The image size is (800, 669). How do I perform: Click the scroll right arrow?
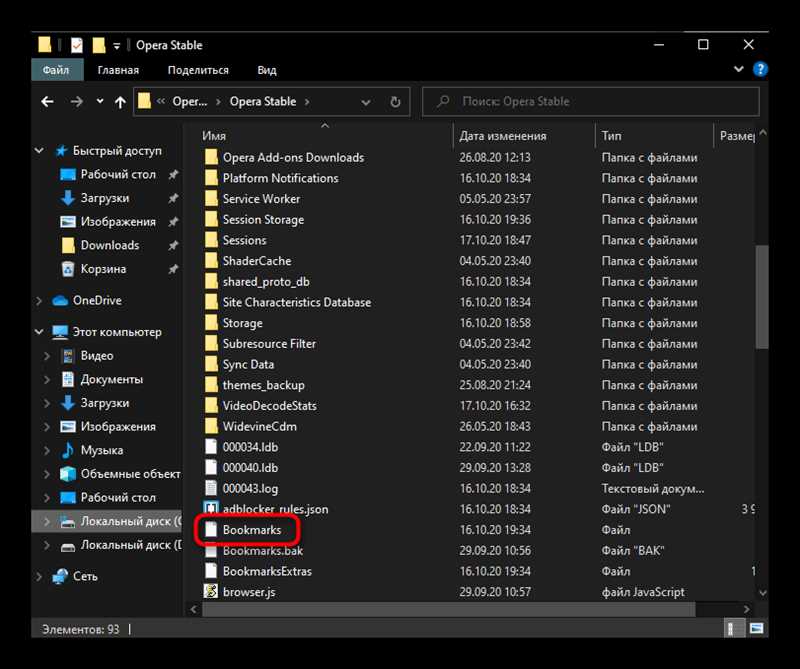pyautogui.click(x=746, y=609)
